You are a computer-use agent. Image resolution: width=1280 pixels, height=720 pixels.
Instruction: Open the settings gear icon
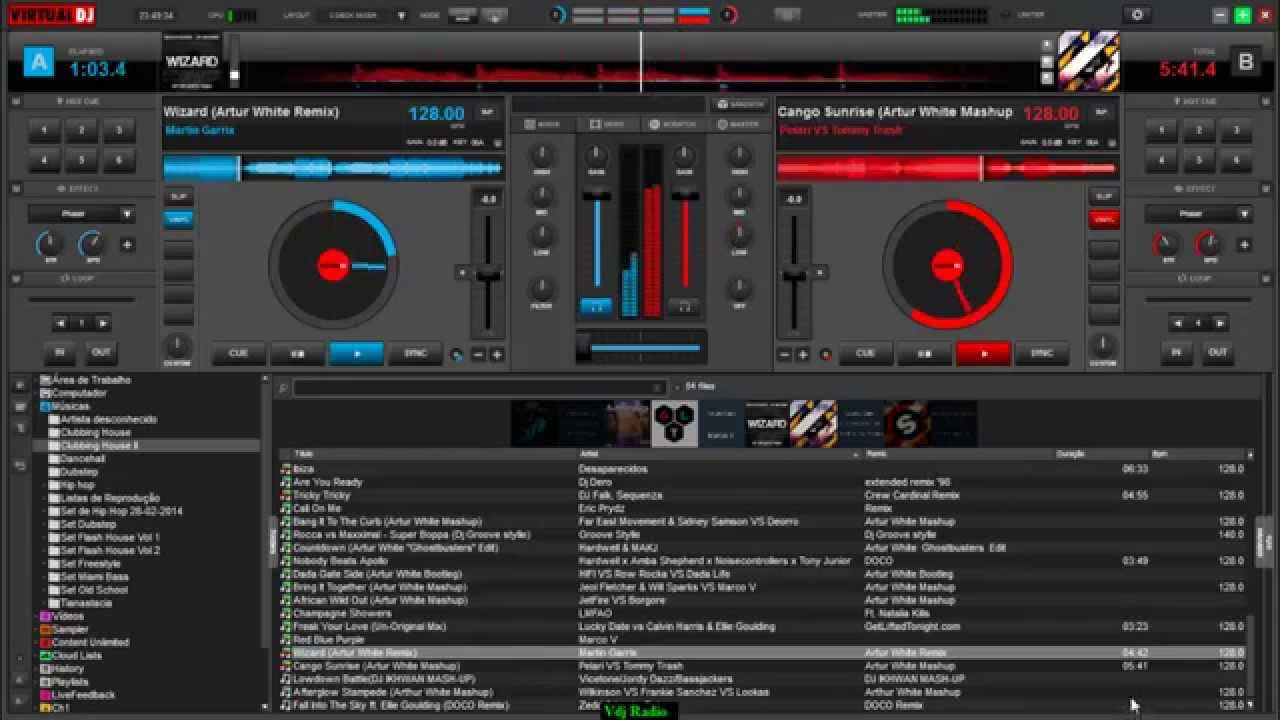coord(1137,15)
